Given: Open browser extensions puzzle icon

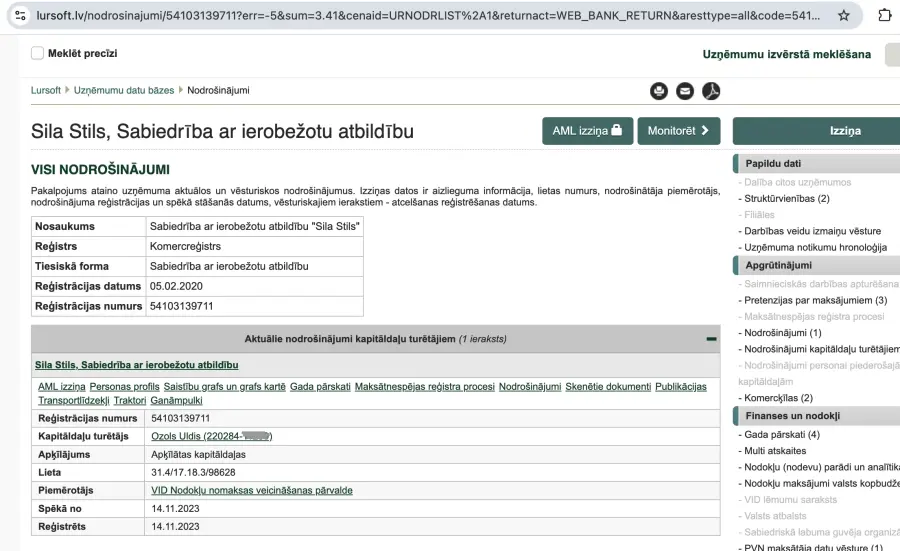Looking at the screenshot, I should [885, 15].
